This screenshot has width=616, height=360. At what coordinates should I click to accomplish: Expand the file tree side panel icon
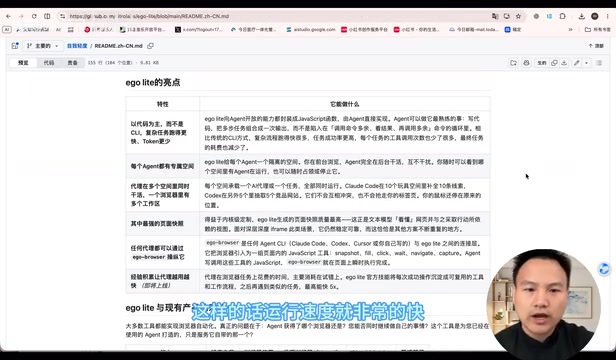tap(15, 46)
